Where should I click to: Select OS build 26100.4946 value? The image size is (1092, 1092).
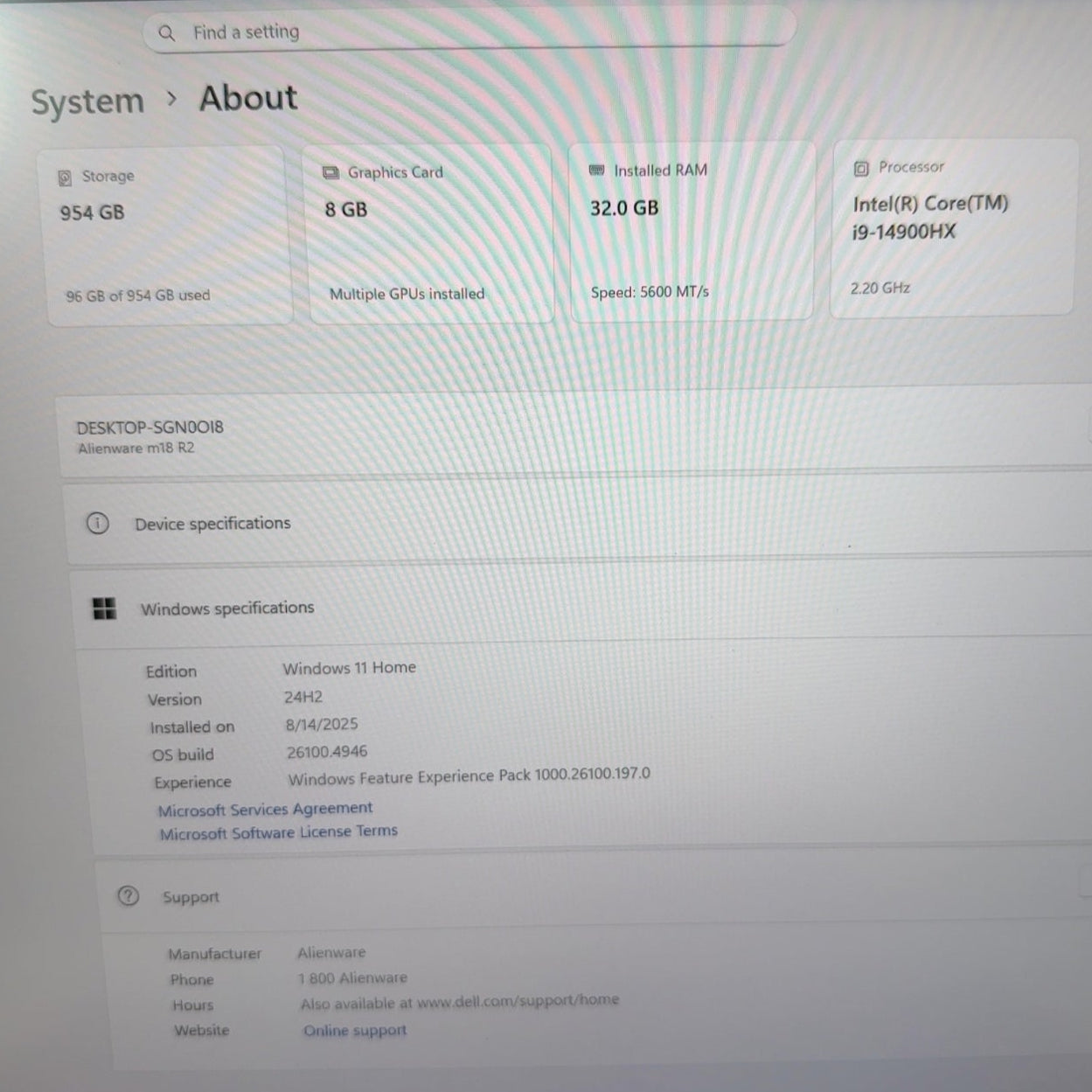point(327,752)
